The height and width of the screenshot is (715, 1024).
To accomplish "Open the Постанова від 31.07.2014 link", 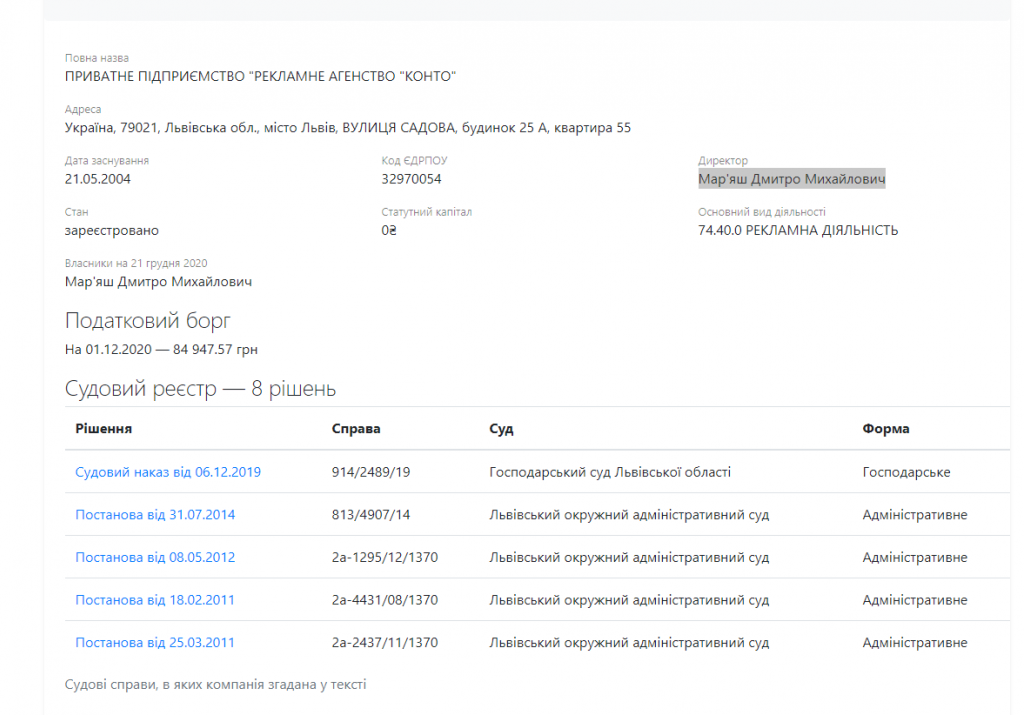I will (x=155, y=515).
